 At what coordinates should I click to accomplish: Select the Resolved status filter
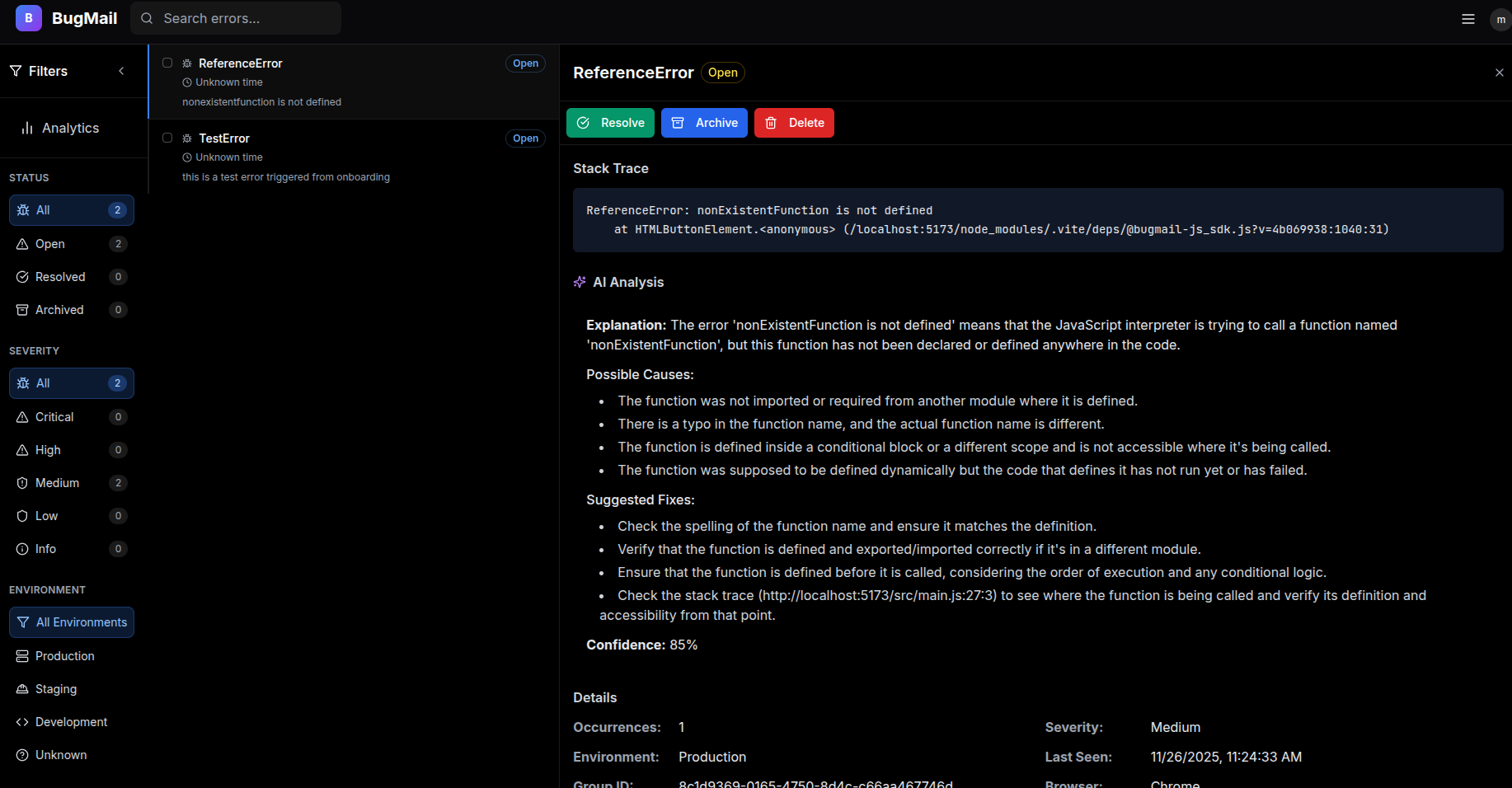pyautogui.click(x=59, y=277)
